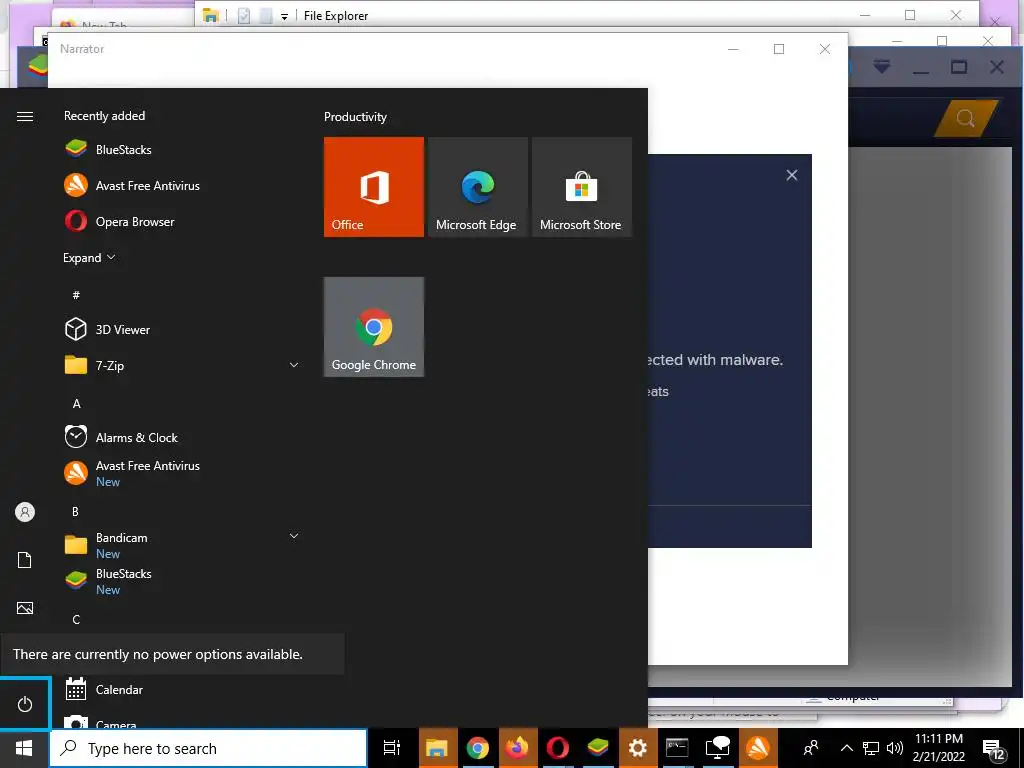Viewport: 1024px width, 768px height.
Task: Jump to letter group C header
Action: pos(76,619)
